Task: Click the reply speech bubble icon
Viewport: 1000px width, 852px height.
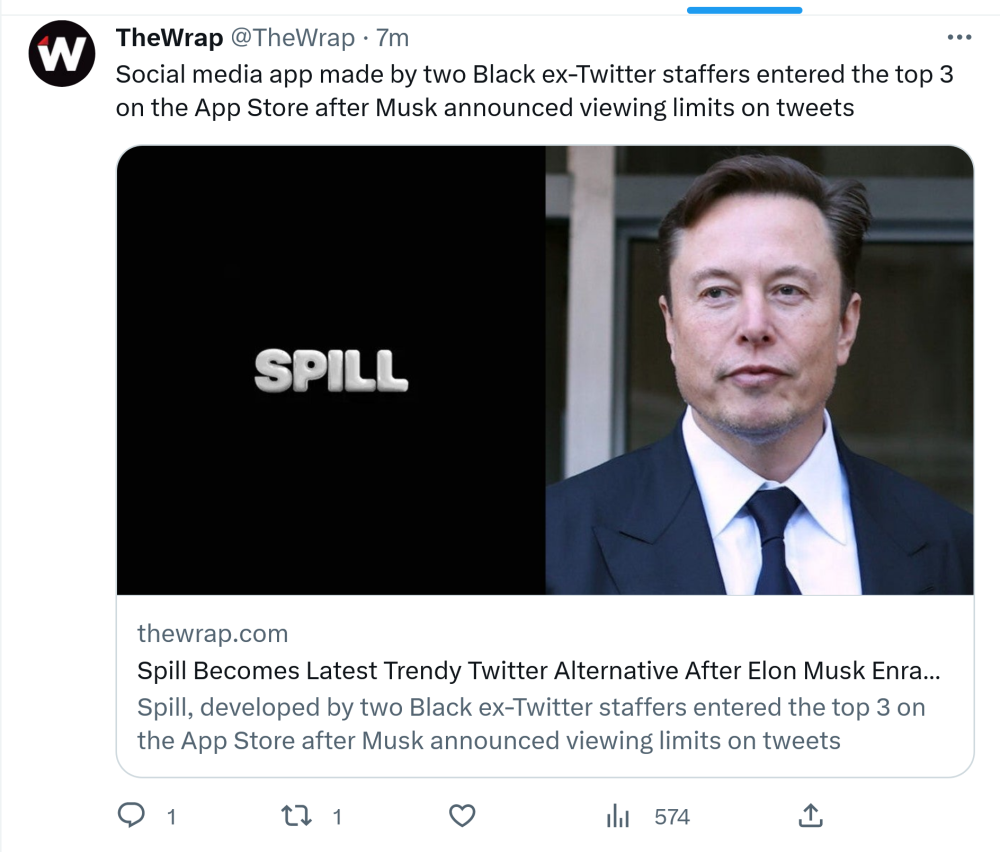Action: (x=132, y=816)
